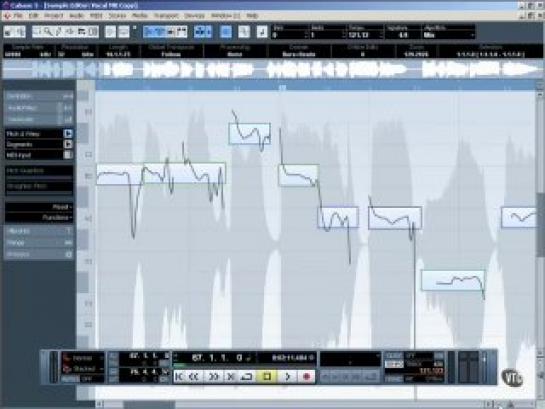Open the Audio menu
The image size is (545, 409).
coord(76,16)
